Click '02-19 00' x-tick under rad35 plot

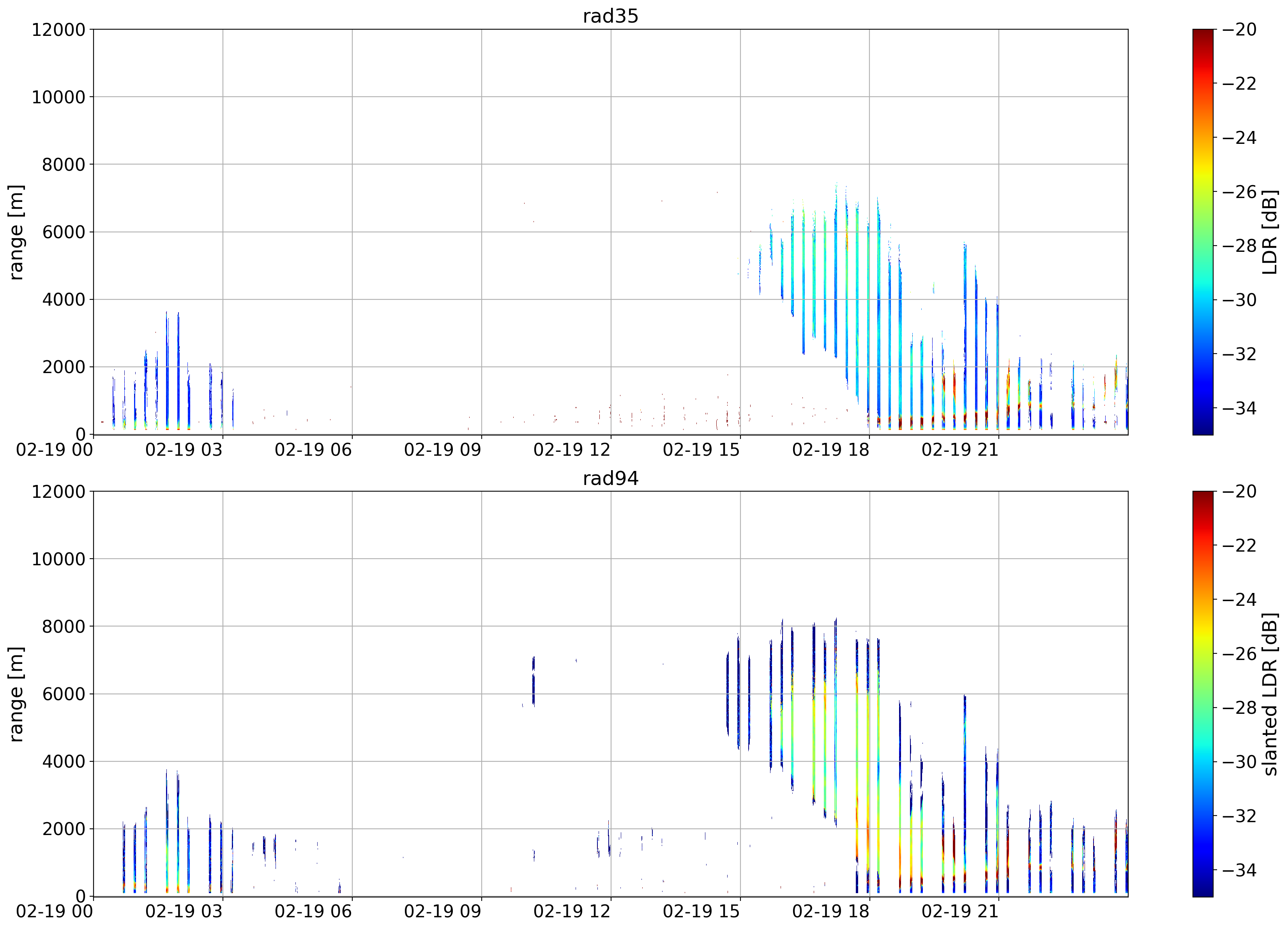pos(55,450)
